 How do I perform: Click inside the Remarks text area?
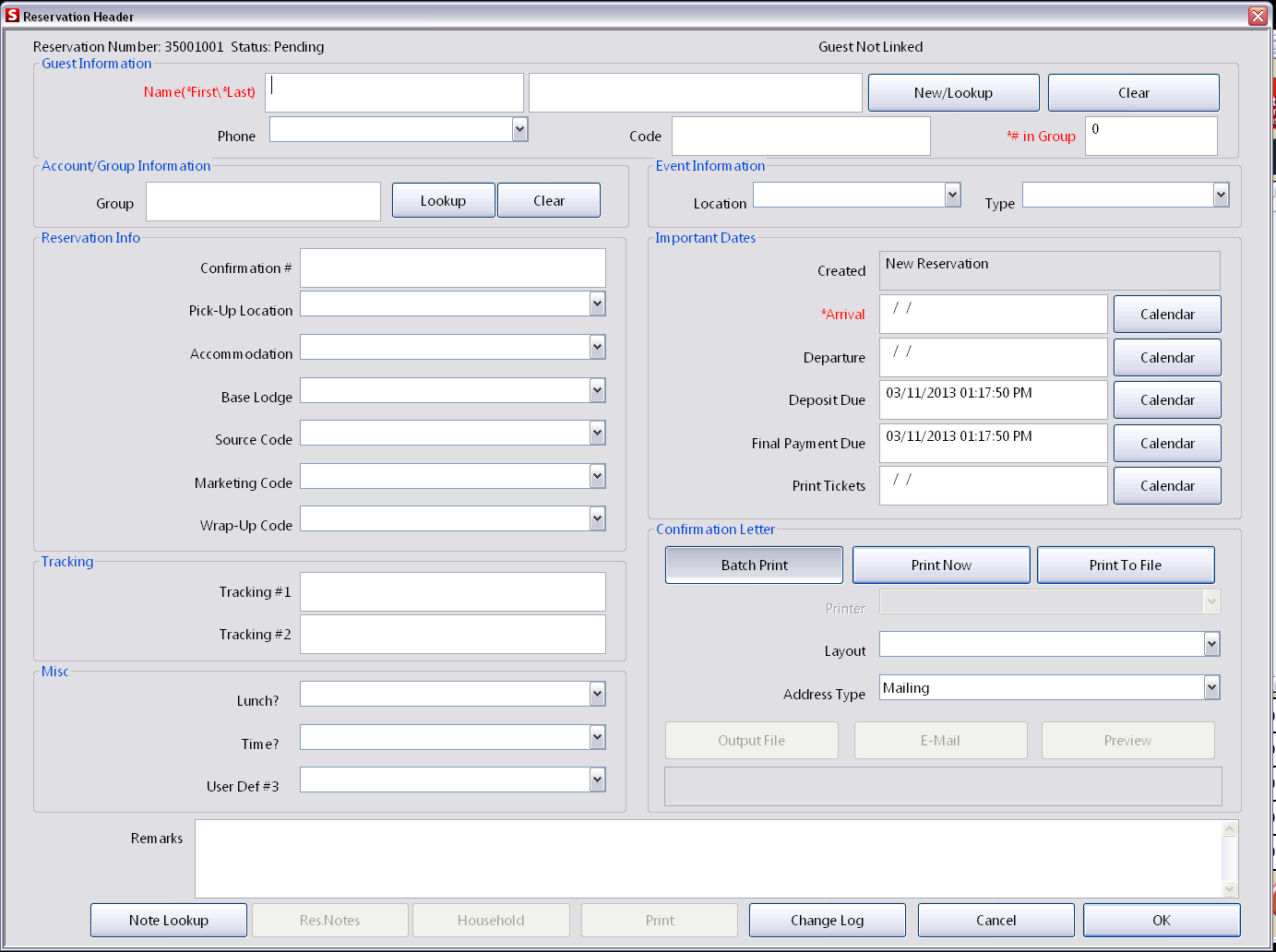[710, 858]
